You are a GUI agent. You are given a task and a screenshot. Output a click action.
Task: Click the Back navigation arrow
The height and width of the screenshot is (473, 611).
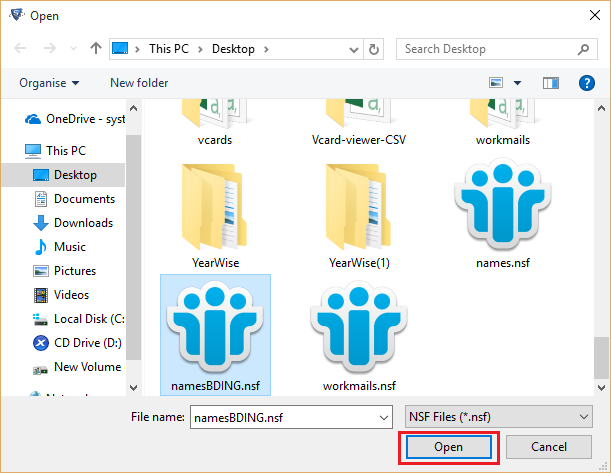(x=20, y=48)
